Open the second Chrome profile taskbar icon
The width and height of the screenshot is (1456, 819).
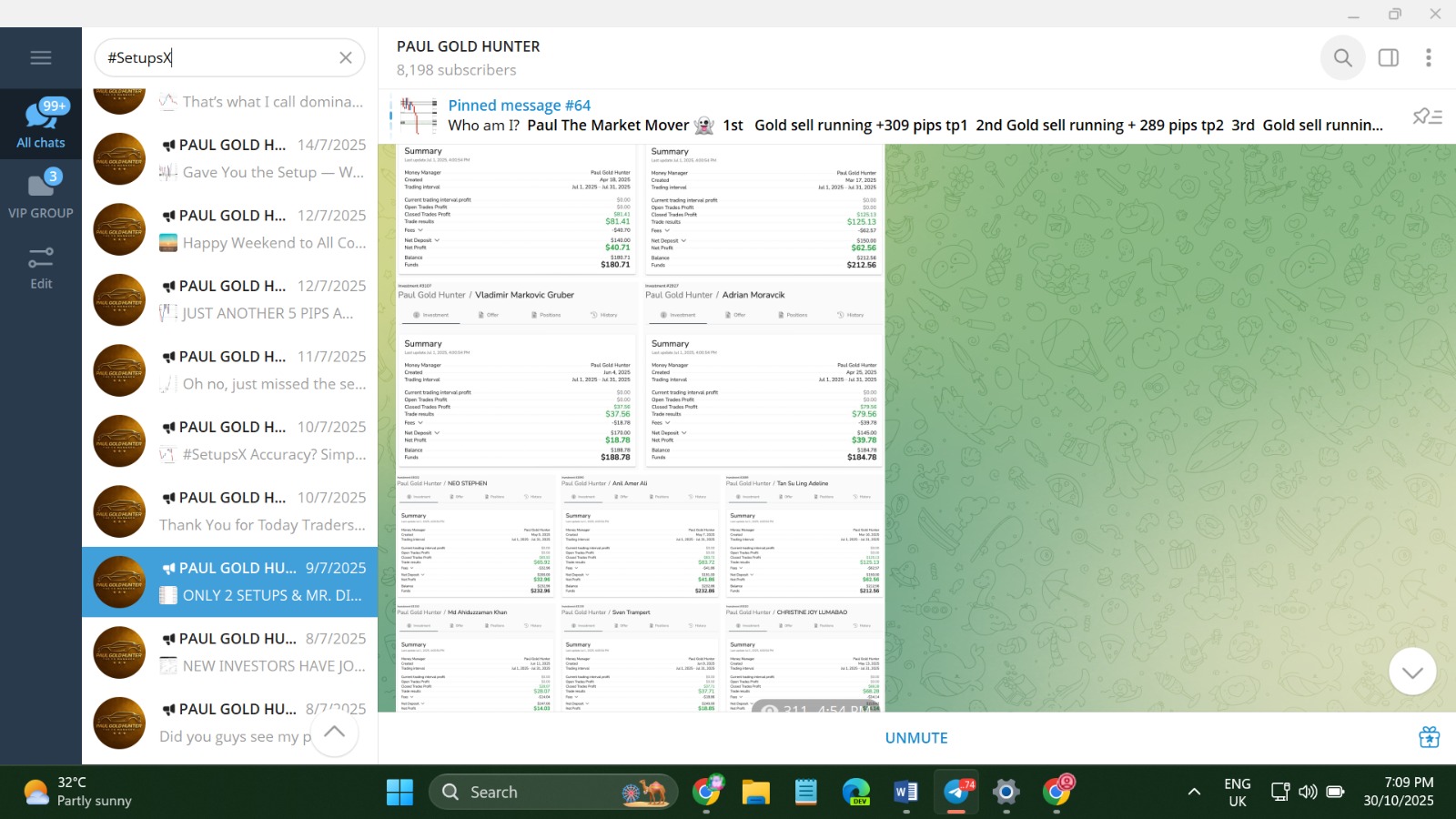pos(1057,792)
